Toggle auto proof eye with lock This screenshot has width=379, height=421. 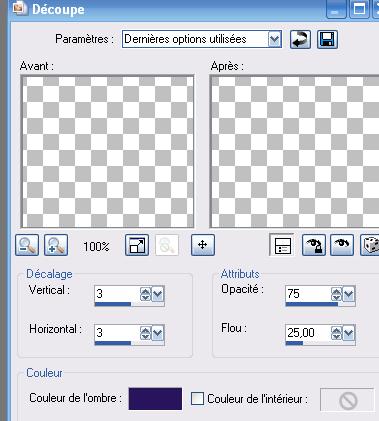pyautogui.click(x=313, y=245)
